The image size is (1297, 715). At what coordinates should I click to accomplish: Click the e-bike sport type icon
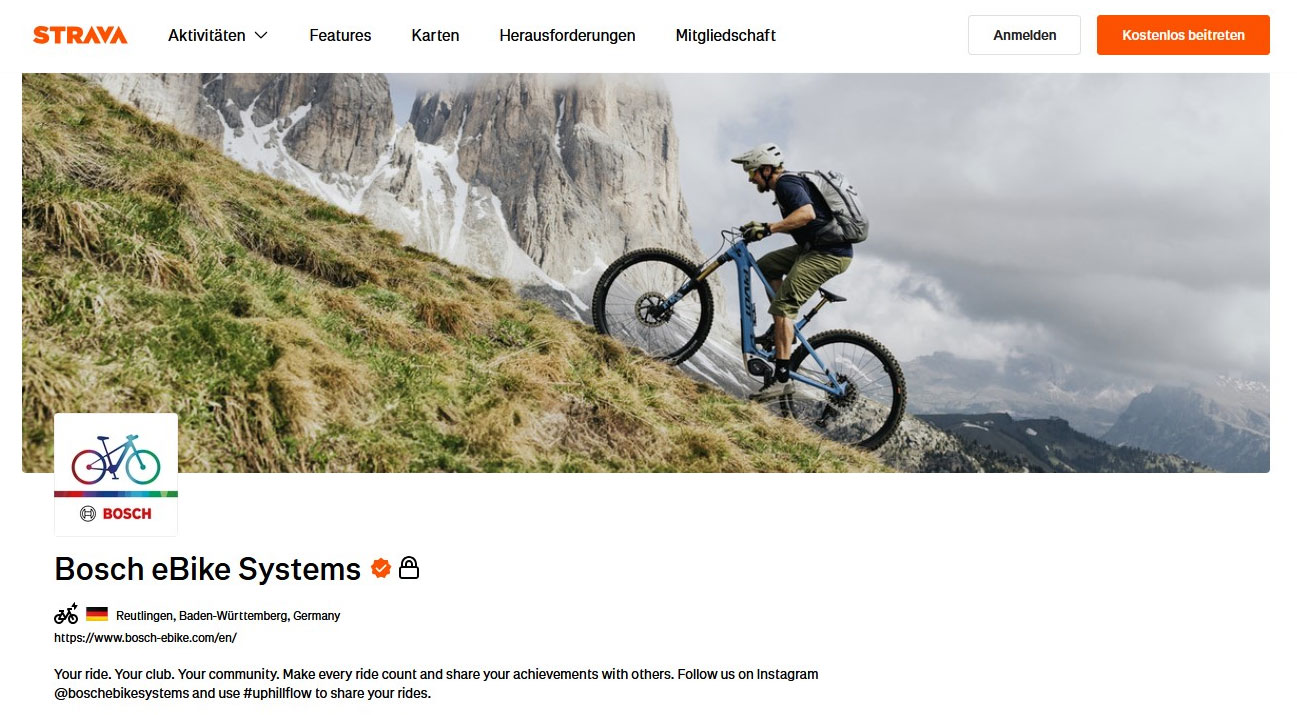pos(66,614)
